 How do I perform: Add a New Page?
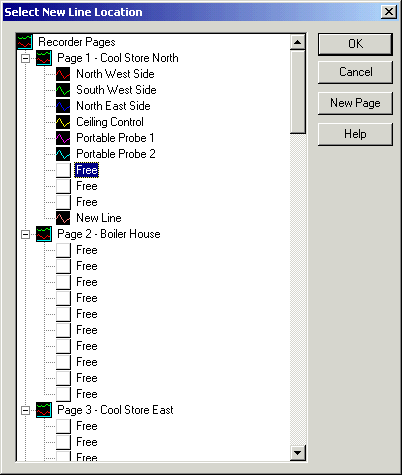[x=355, y=103]
